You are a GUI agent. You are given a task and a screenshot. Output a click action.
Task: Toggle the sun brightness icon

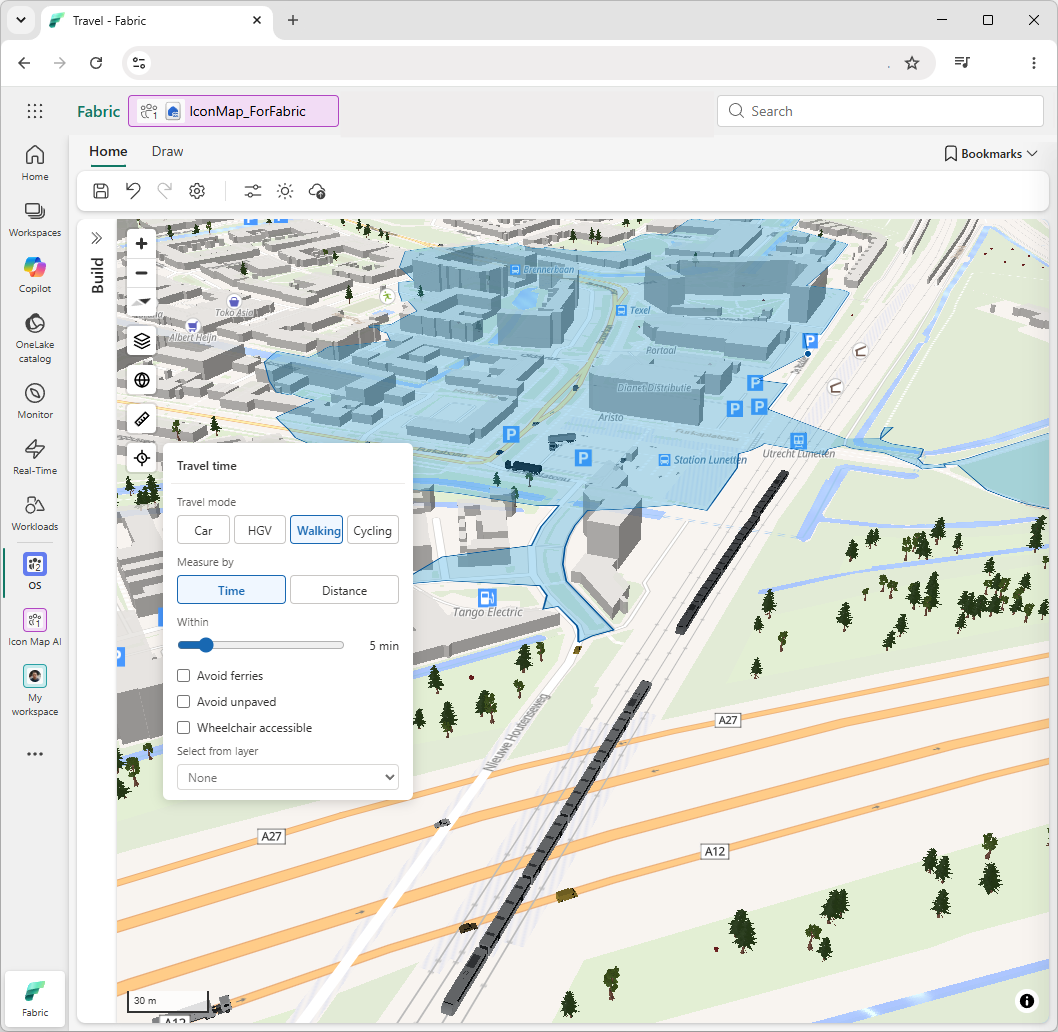pyautogui.click(x=285, y=191)
